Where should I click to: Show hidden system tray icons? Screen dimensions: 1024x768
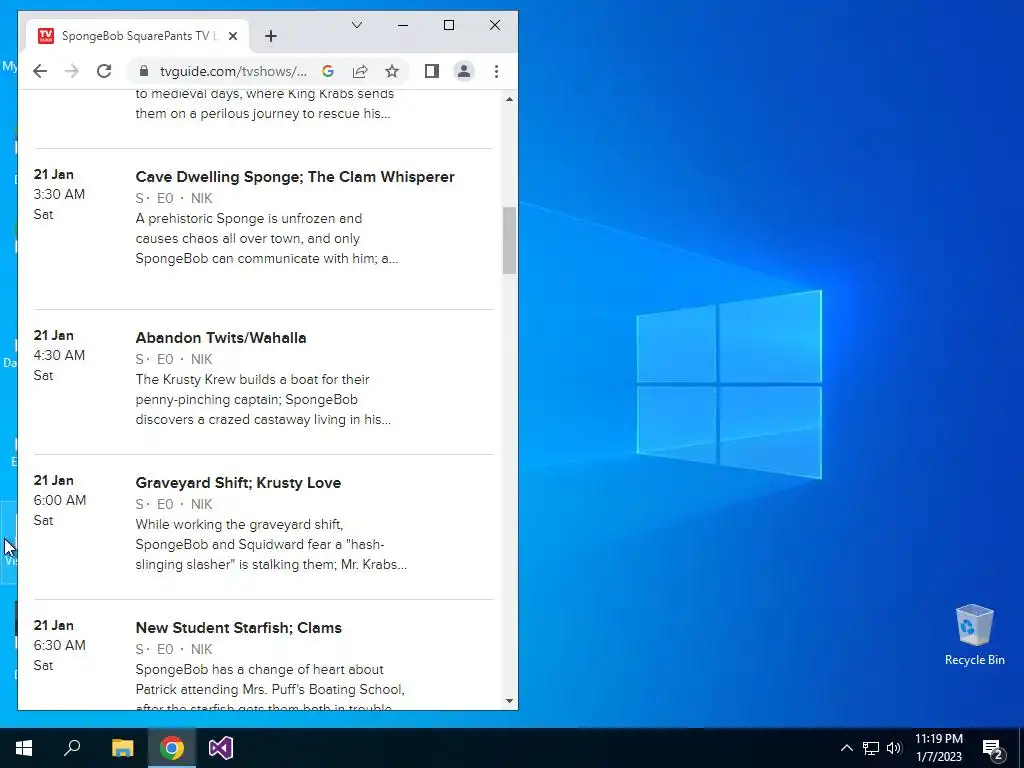tap(846, 748)
